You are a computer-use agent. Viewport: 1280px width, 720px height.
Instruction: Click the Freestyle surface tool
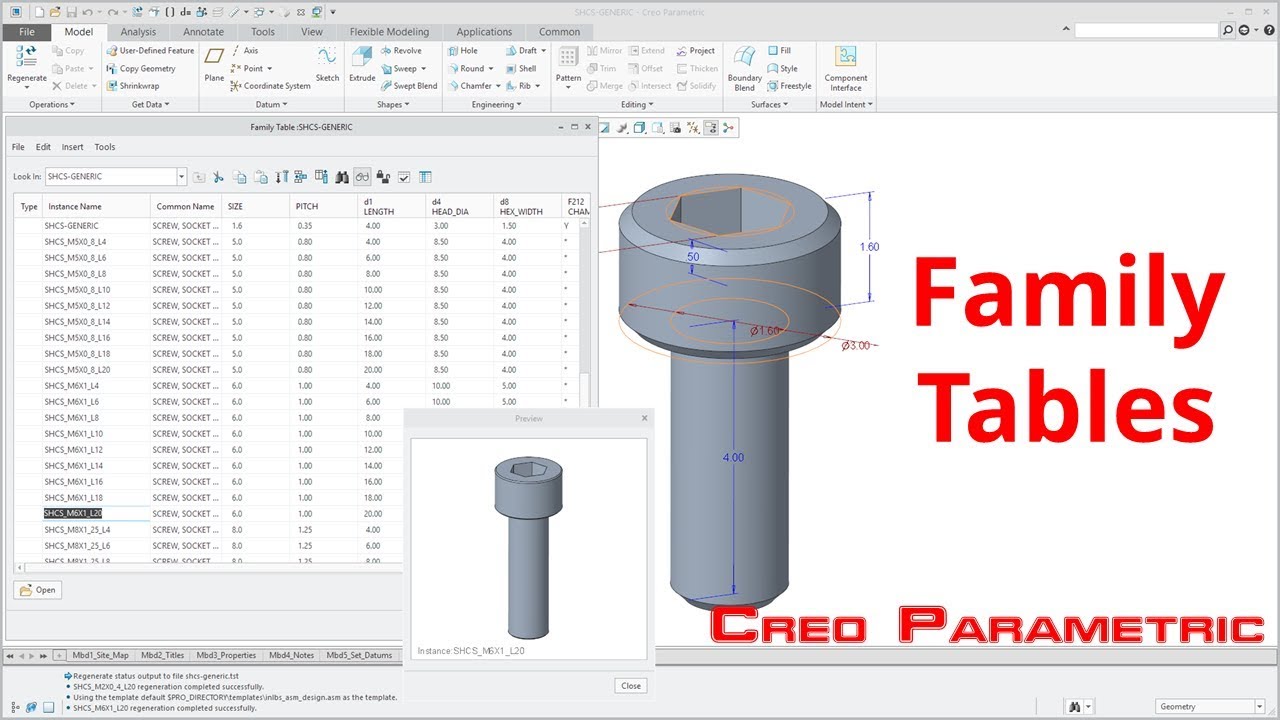pos(789,86)
